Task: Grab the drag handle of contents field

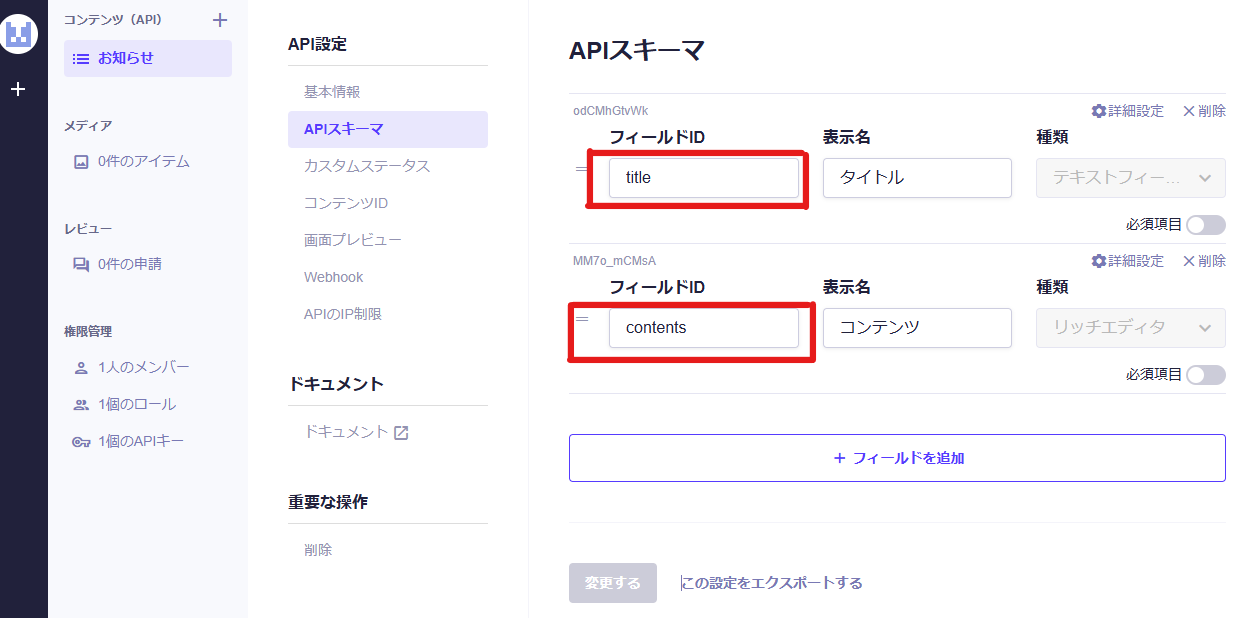Action: (581, 319)
